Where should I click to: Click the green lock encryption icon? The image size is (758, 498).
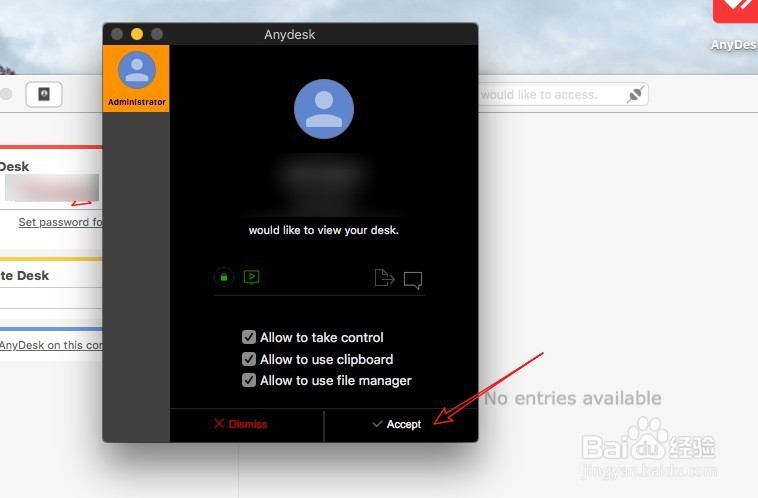pos(224,277)
